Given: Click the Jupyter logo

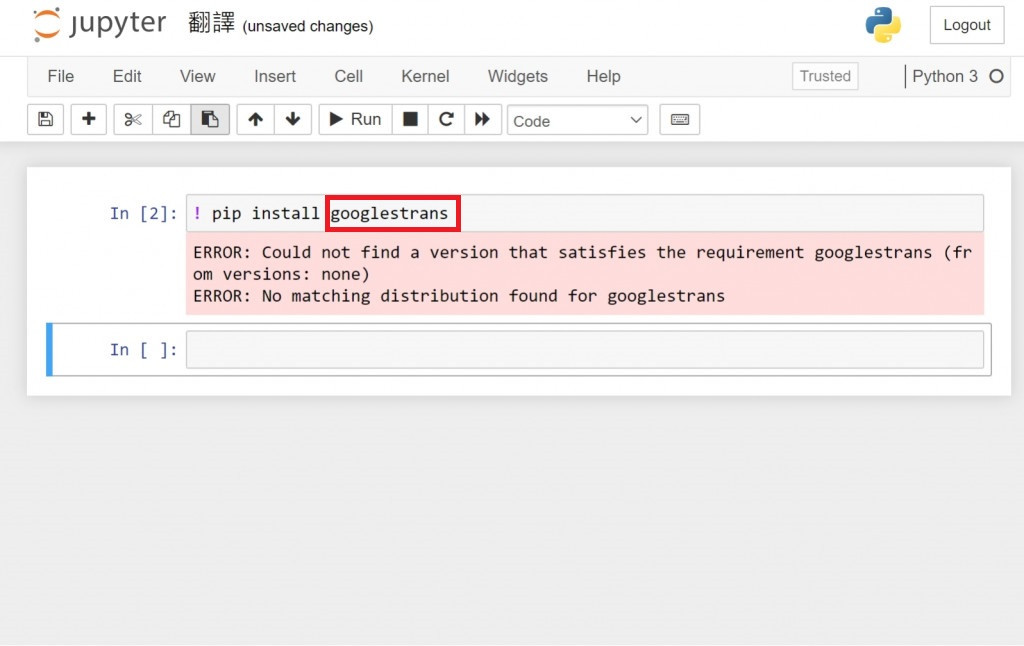Looking at the screenshot, I should (99, 24).
